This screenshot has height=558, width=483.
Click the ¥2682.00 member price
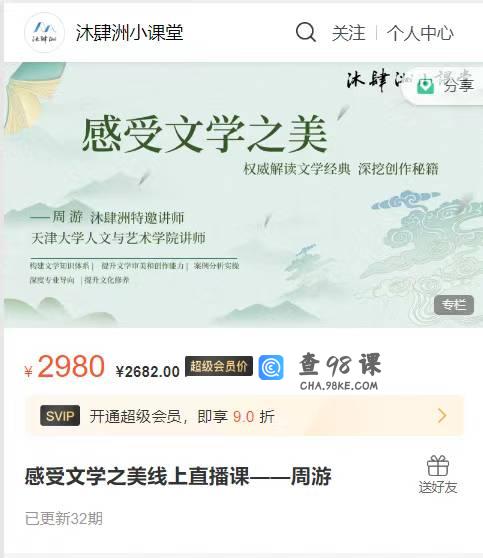coord(148,372)
